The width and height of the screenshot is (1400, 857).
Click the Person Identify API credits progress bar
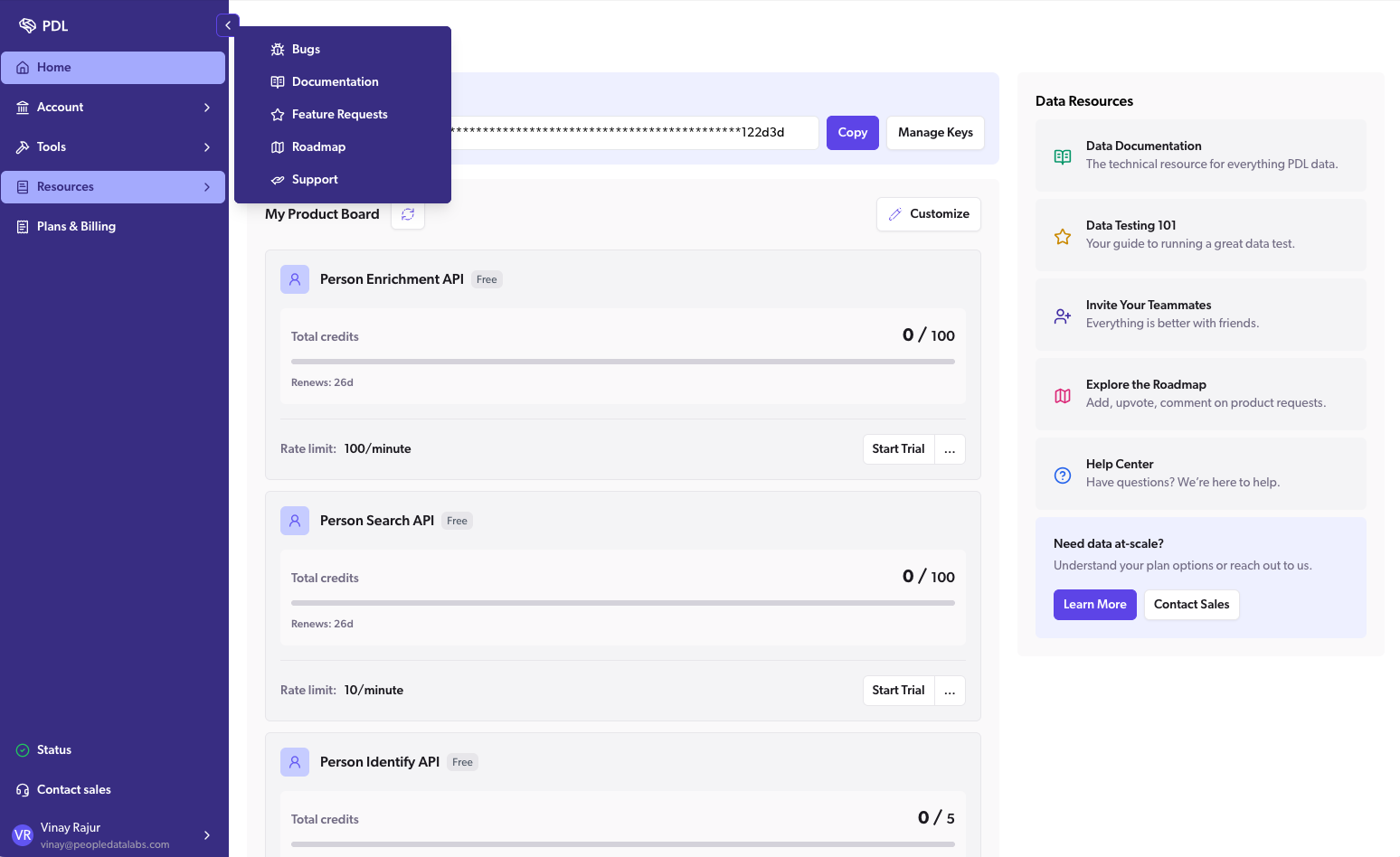pos(623,844)
